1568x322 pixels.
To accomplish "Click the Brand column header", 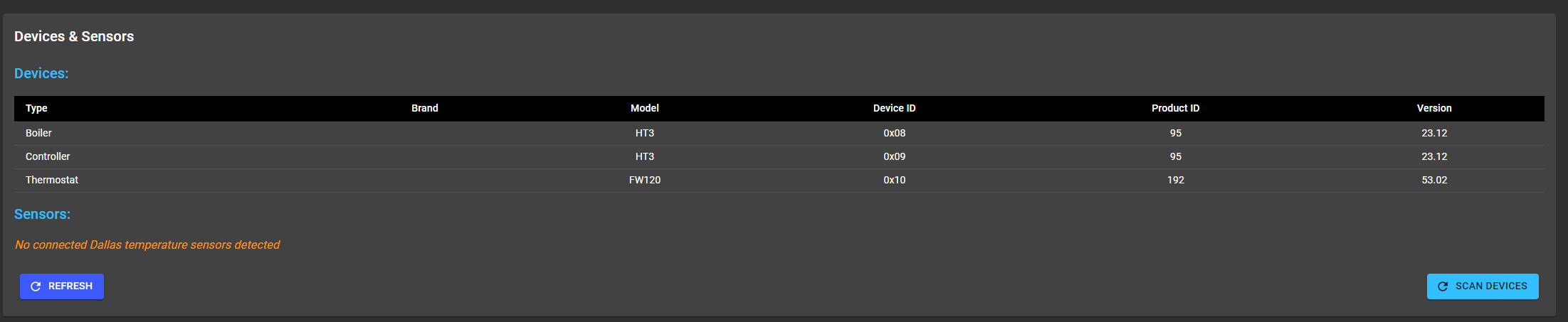I will point(425,108).
